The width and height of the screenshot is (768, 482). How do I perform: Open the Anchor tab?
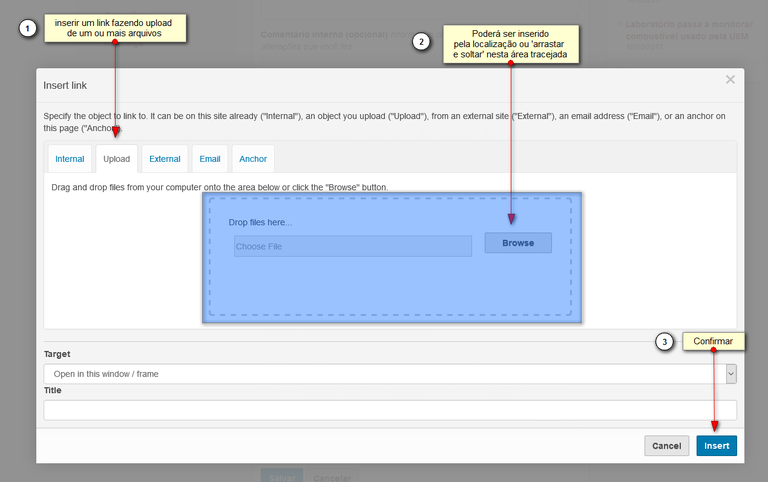tap(253, 159)
